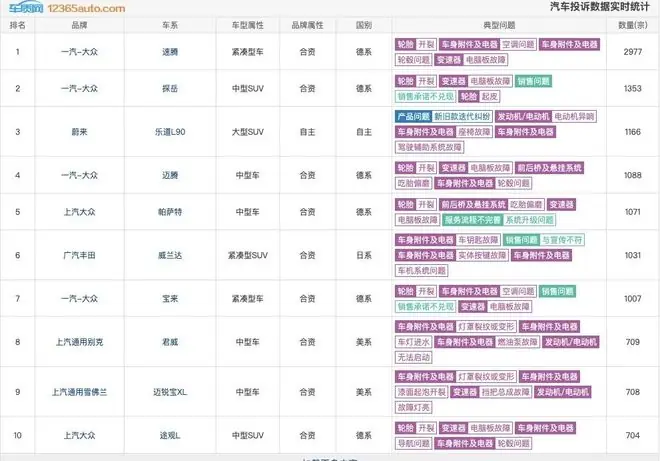Select the 与宣传不符 issue tag
660x461 pixels.
click(x=562, y=240)
